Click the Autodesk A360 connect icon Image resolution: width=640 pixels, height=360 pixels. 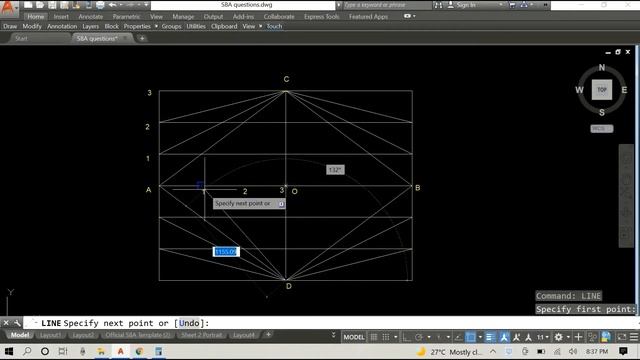click(x=524, y=5)
